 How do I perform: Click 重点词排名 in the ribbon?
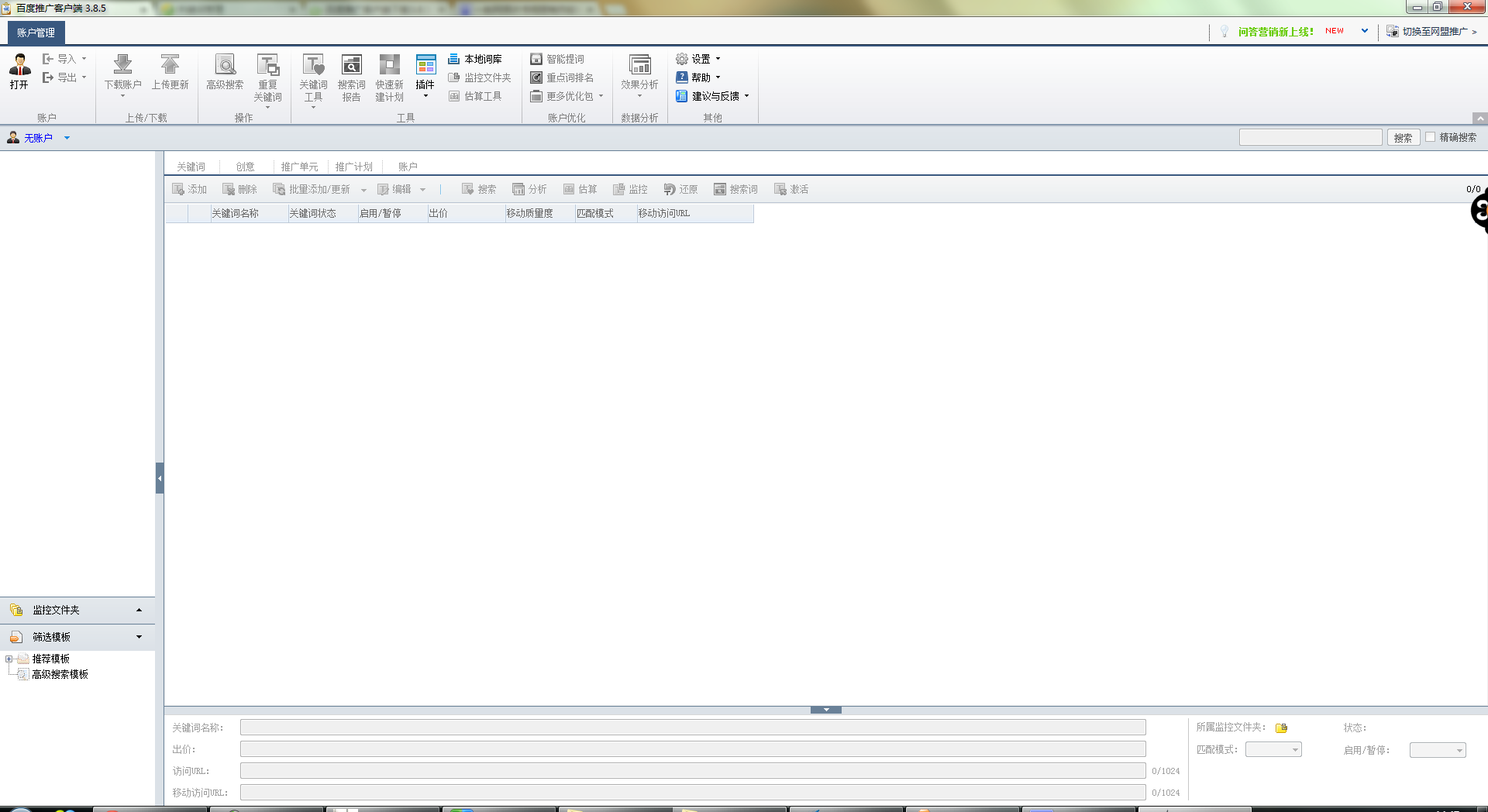[x=562, y=77]
